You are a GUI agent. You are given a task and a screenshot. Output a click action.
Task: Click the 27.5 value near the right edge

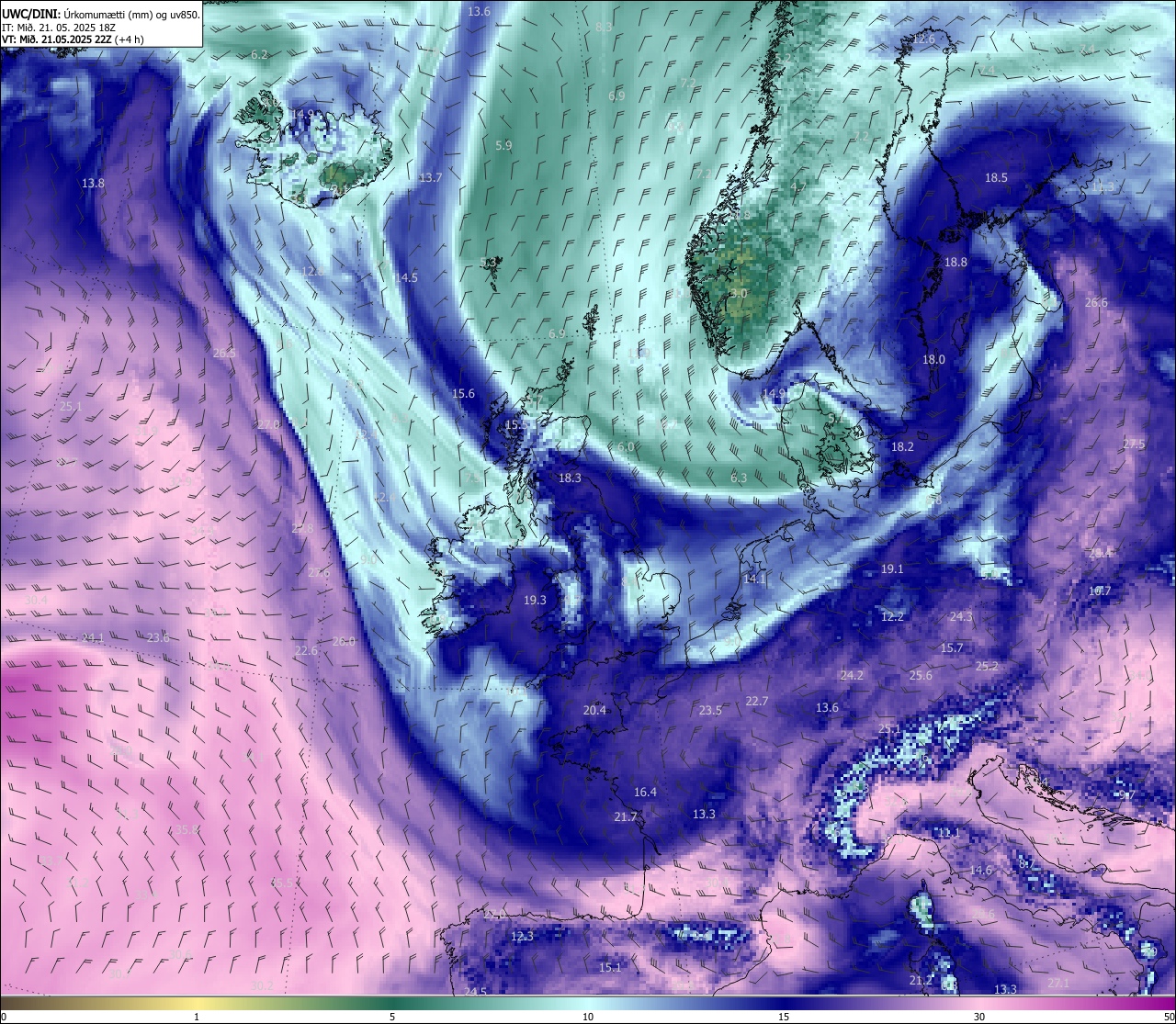pos(1134,444)
